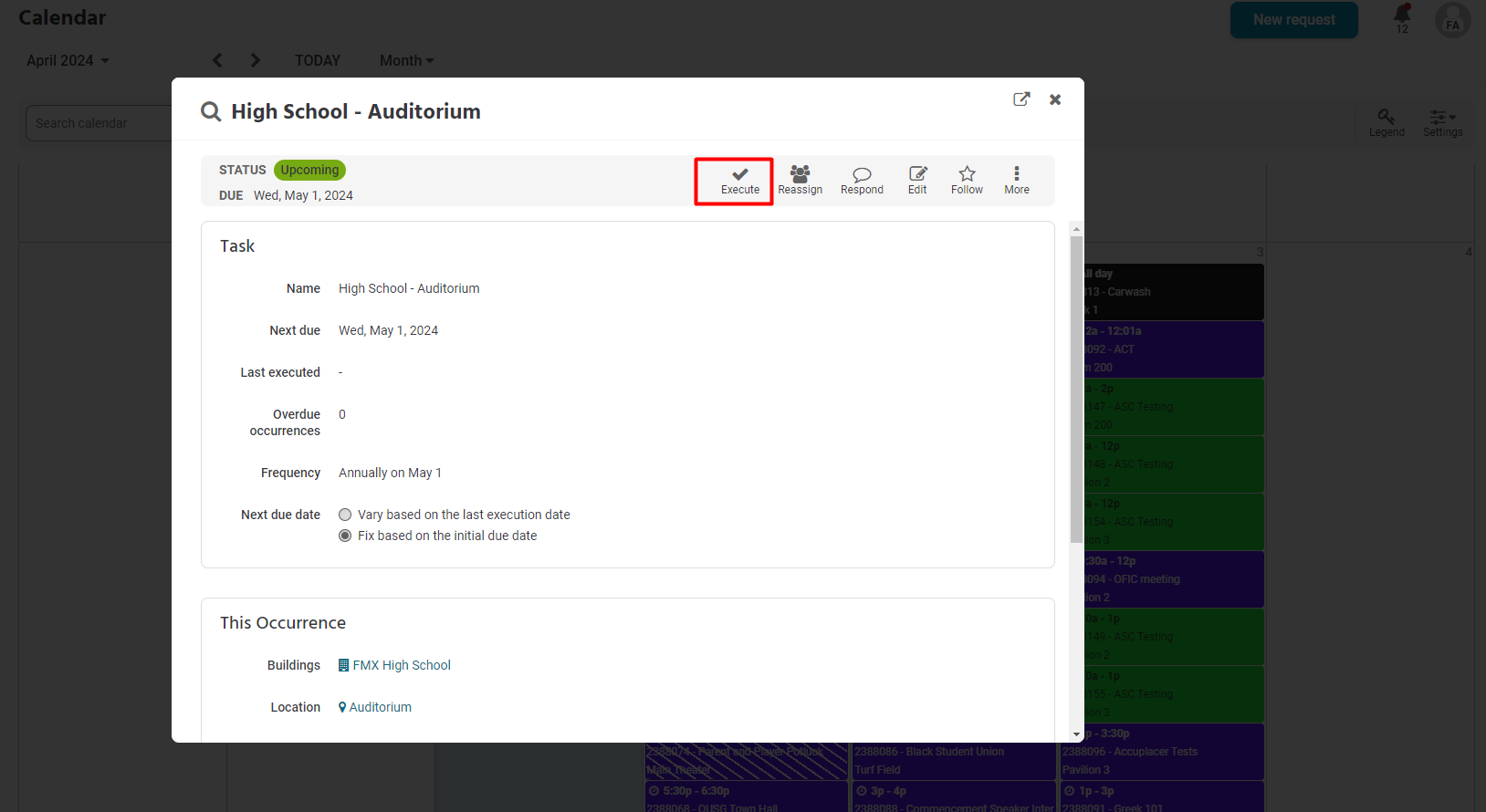Expand the April 2024 date dropdown
The height and width of the screenshot is (812, 1486).
click(x=68, y=60)
